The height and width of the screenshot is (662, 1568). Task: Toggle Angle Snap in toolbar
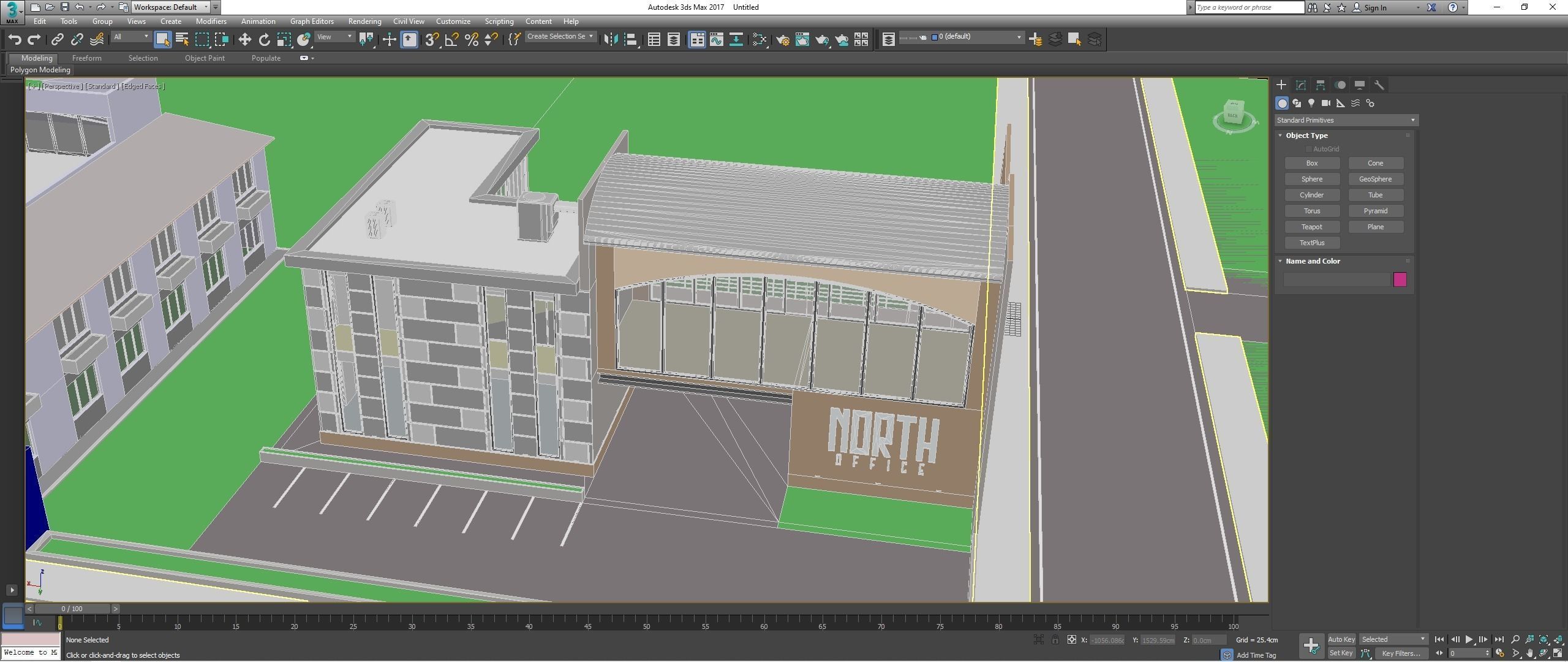(x=451, y=40)
